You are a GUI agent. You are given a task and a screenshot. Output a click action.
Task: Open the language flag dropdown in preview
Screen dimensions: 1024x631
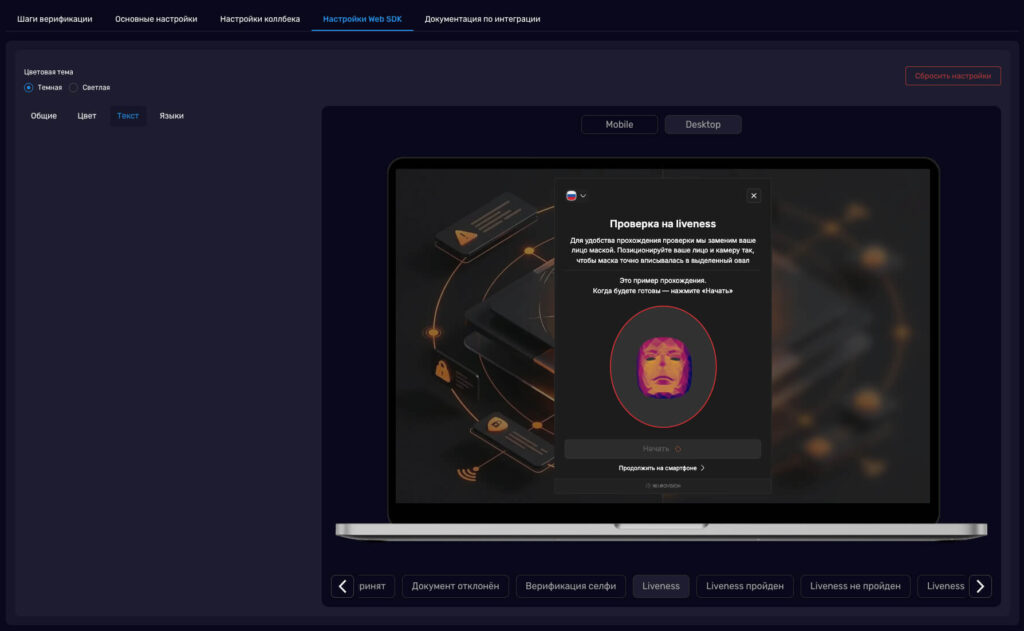coord(576,195)
